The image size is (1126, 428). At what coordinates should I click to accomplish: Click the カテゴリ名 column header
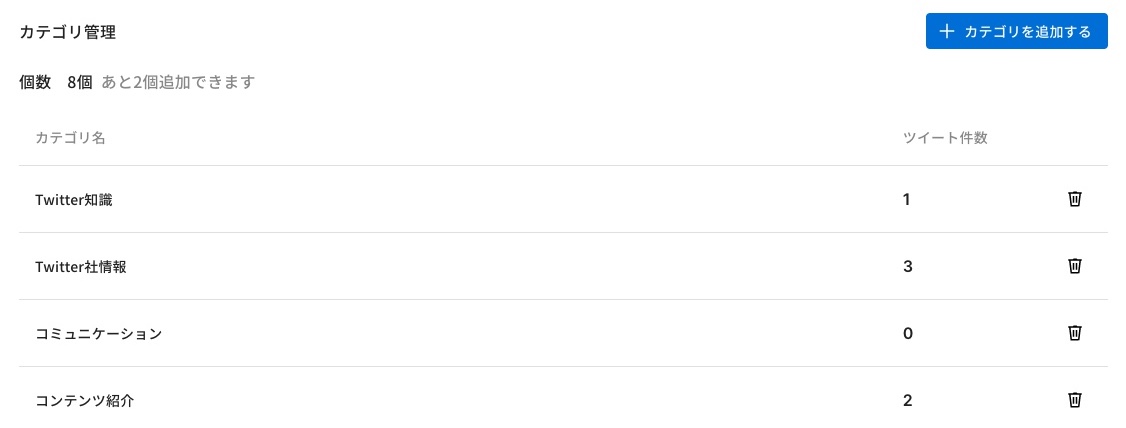coord(70,138)
